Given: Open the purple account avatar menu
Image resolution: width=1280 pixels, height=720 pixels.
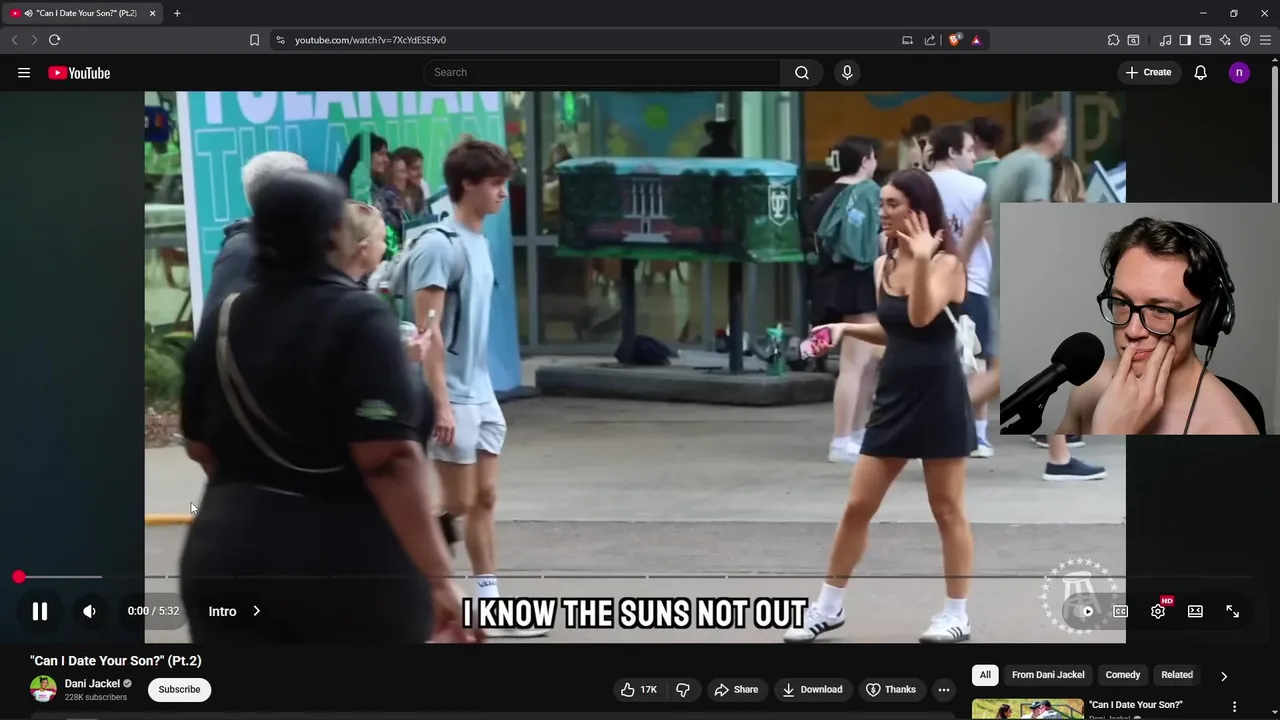Looking at the screenshot, I should pos(1239,73).
